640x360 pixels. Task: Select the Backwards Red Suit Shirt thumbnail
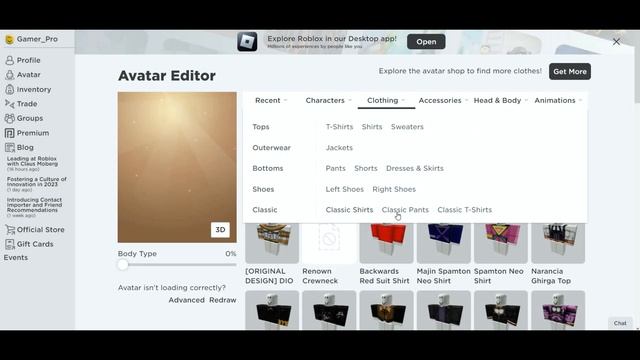pos(387,243)
